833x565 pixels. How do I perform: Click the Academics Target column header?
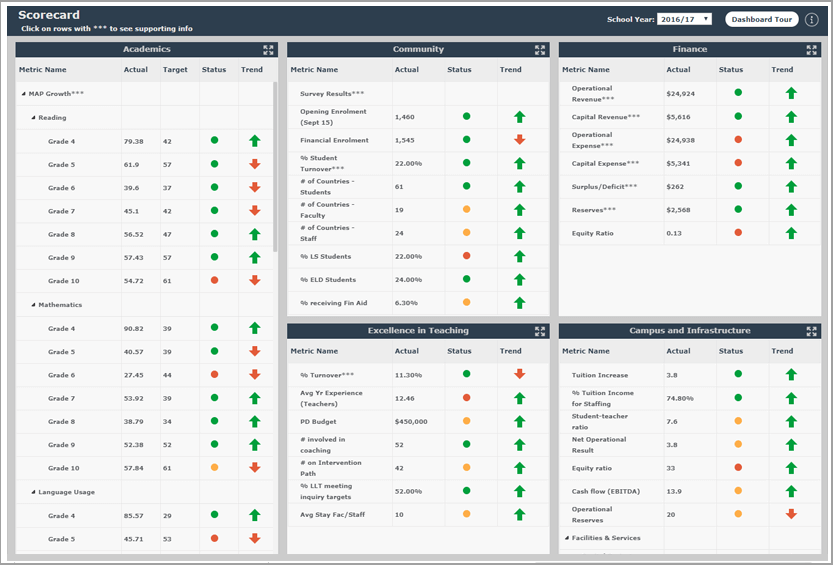tap(175, 70)
